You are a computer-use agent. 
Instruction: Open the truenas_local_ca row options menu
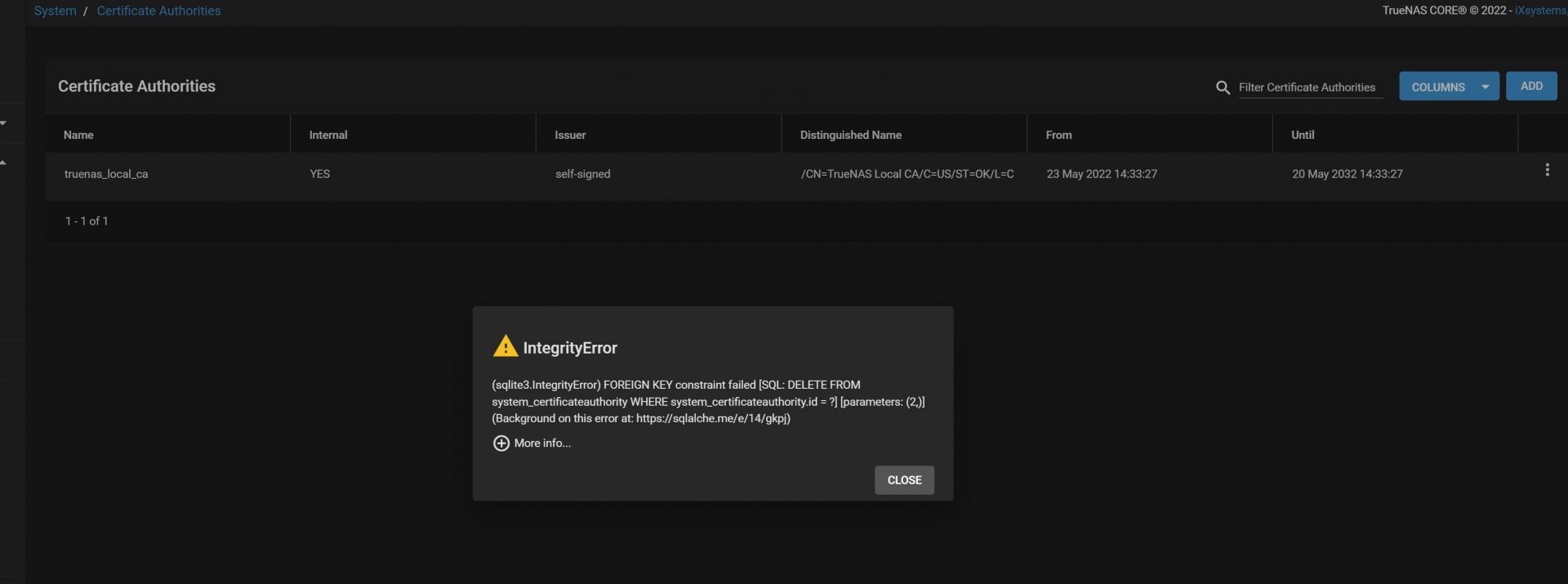pos(1547,170)
